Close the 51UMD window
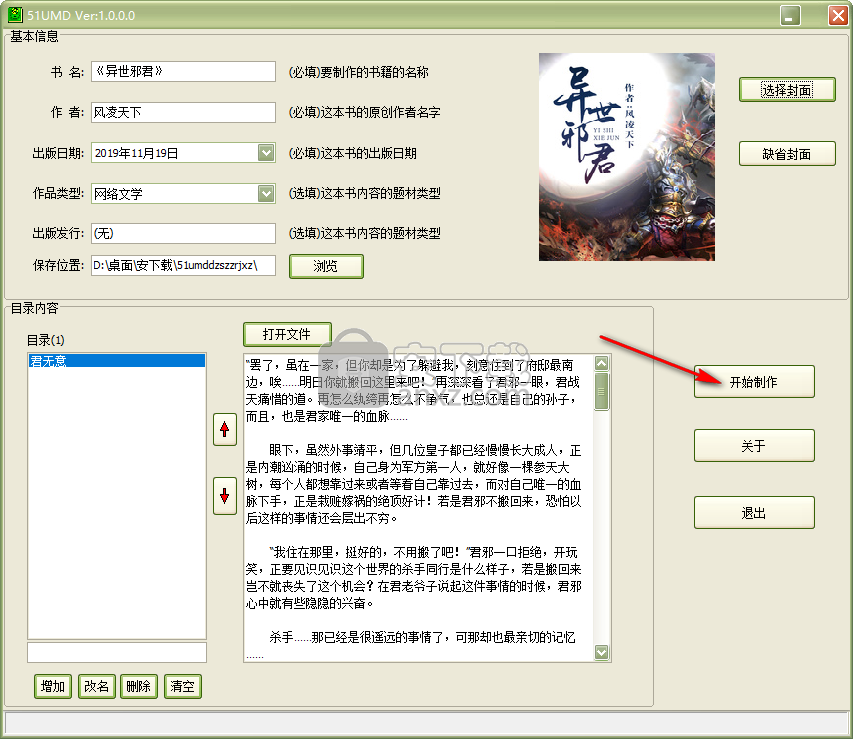This screenshot has width=853, height=739. point(837,15)
